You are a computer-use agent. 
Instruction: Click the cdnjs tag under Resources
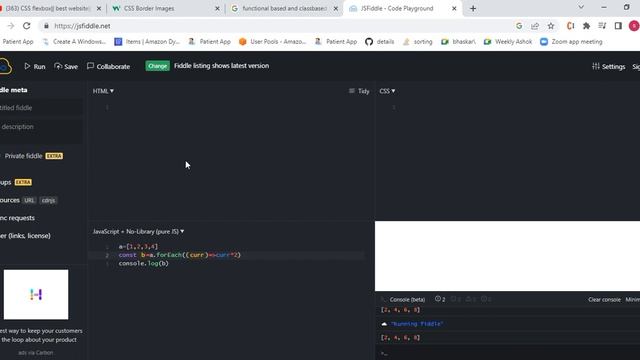(48, 200)
